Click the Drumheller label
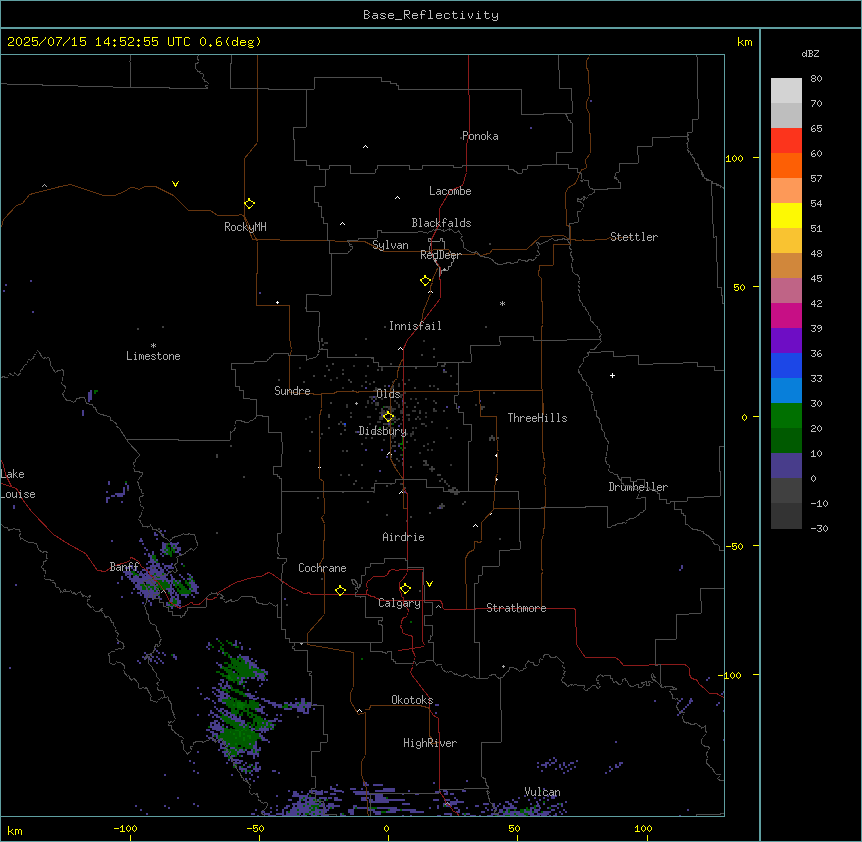Viewport: 862px width, 842px height. [638, 487]
